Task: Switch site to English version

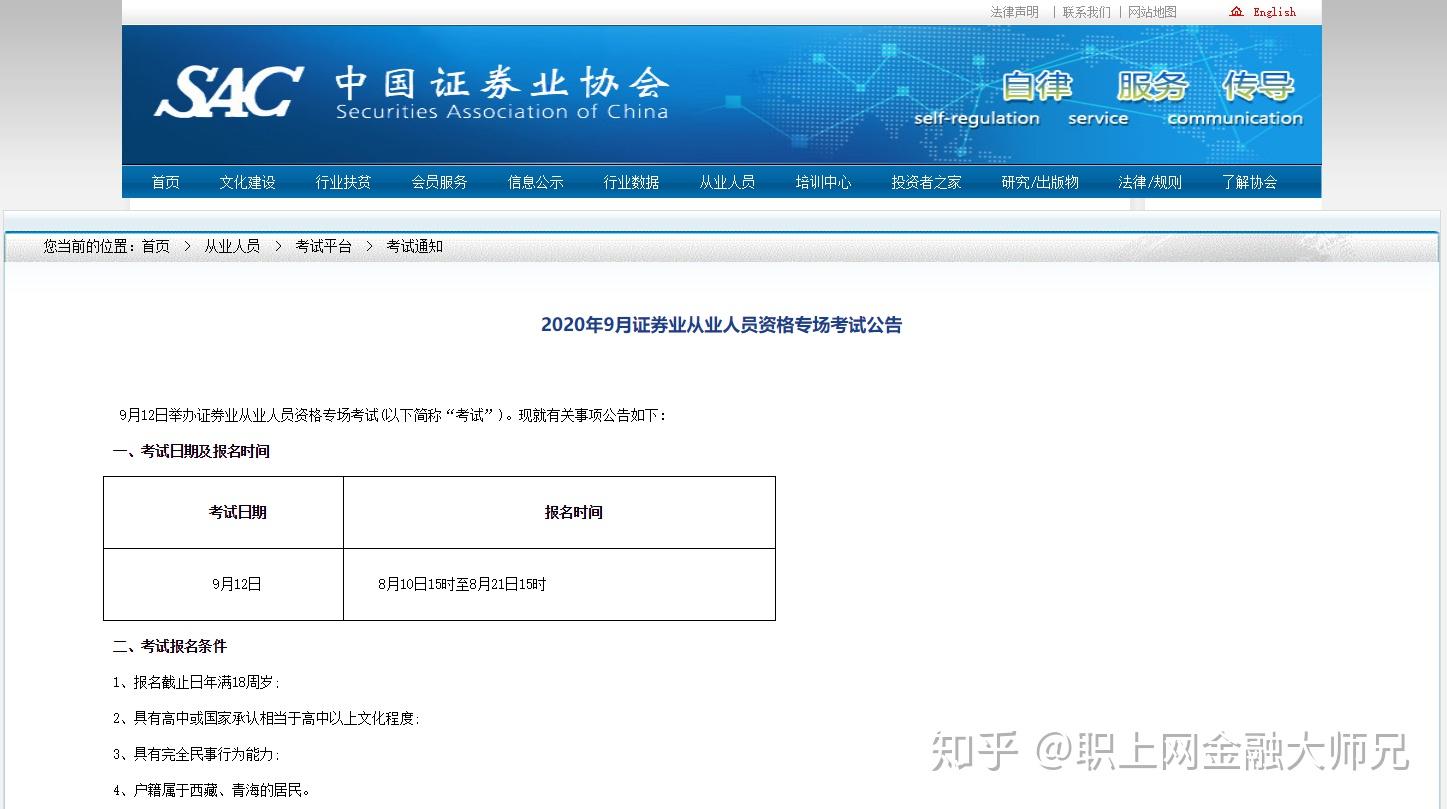Action: point(1274,12)
